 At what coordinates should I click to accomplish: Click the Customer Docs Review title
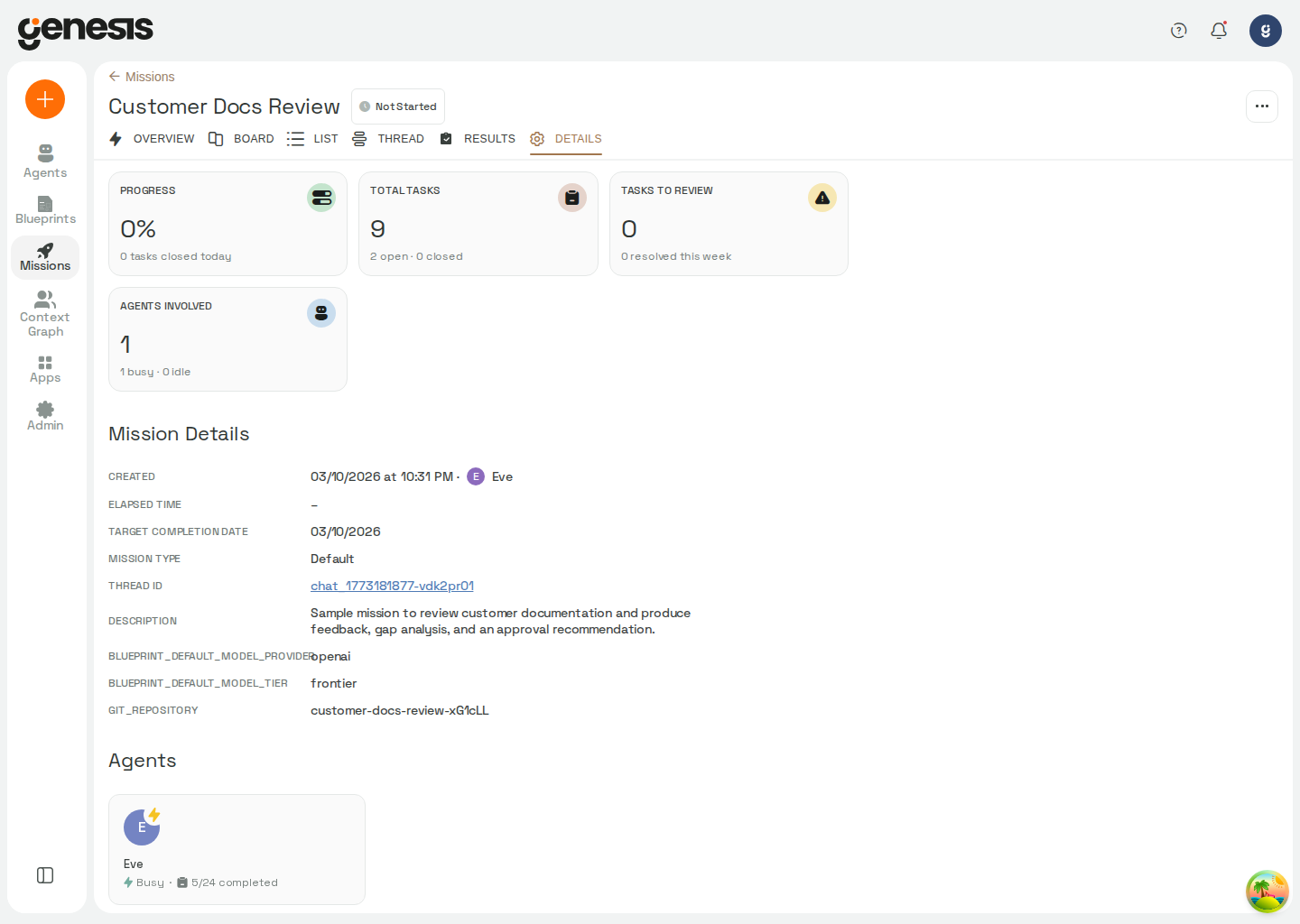click(224, 106)
